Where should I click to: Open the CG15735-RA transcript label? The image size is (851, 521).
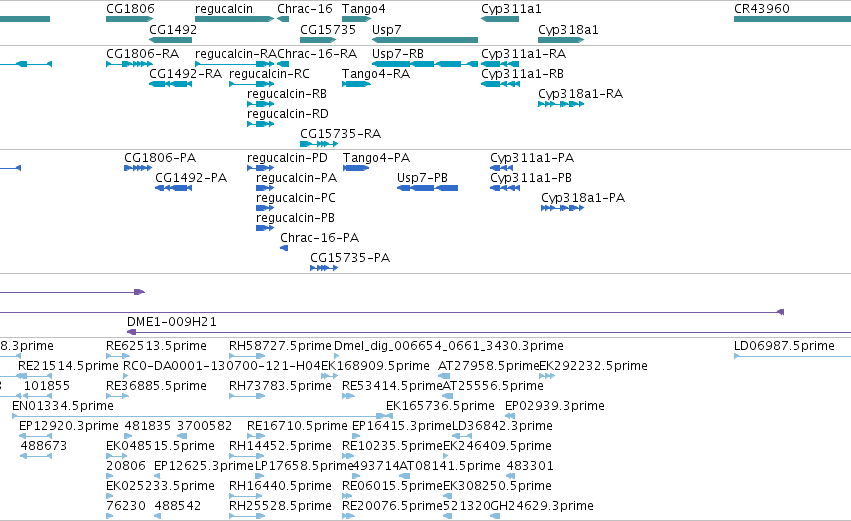[341, 134]
